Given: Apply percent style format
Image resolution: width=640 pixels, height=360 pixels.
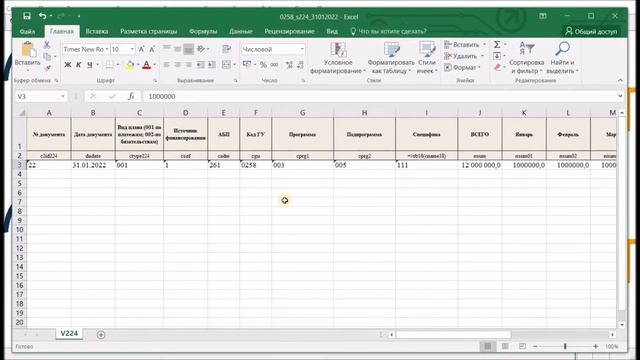Looking at the screenshot, I should tap(263, 65).
